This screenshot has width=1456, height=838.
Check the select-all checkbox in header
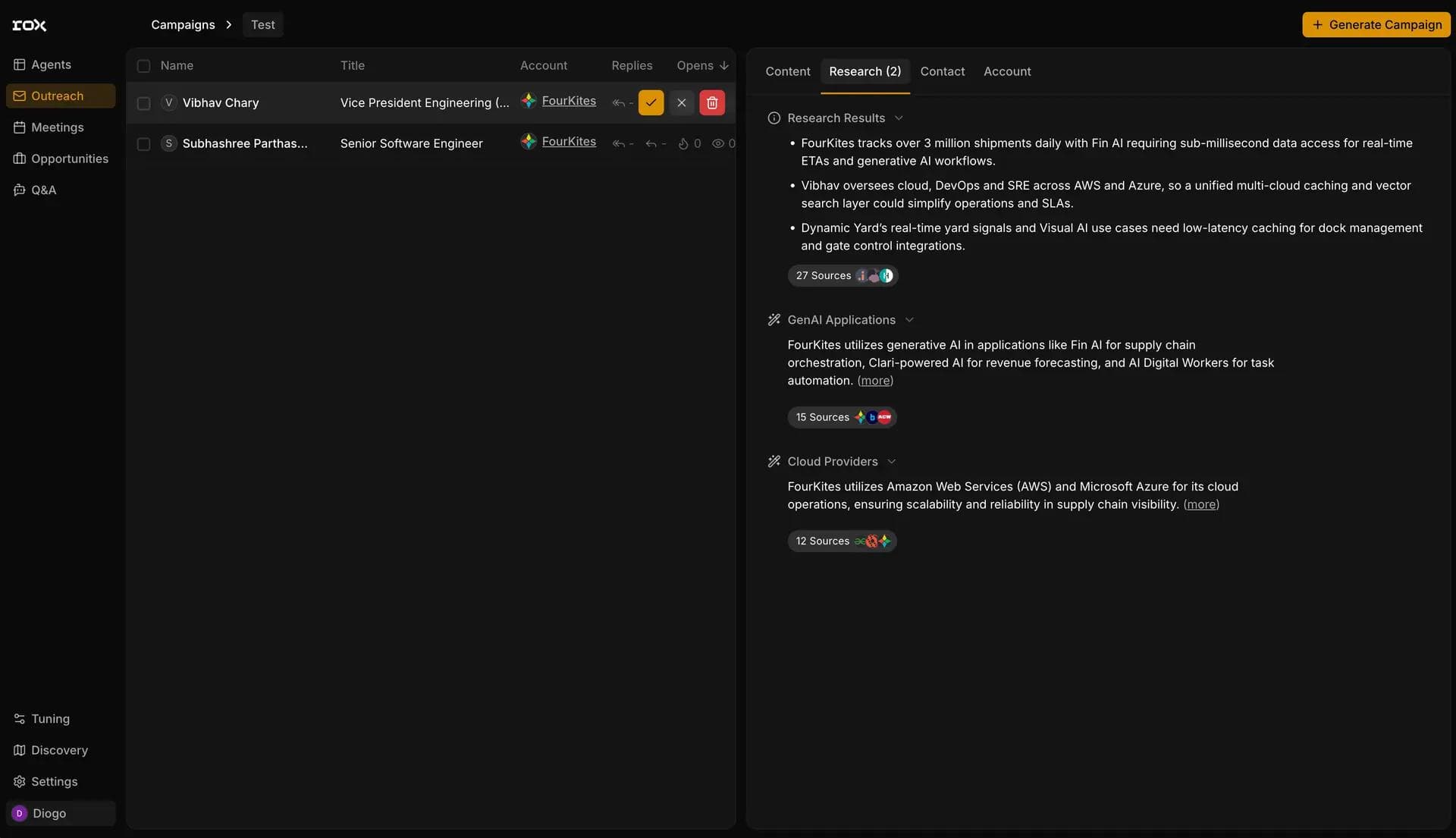(144, 66)
